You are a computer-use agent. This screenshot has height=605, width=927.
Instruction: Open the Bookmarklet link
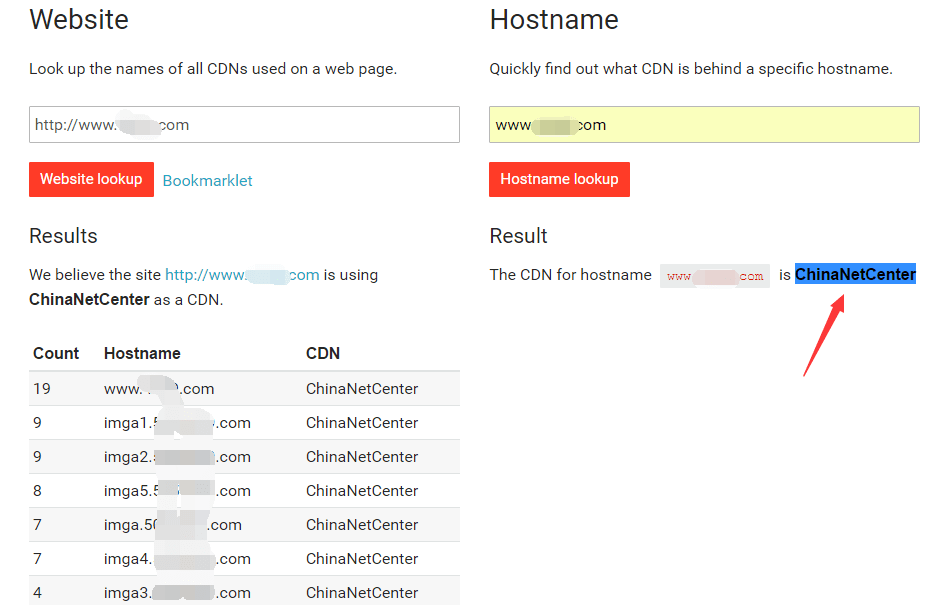click(x=208, y=180)
